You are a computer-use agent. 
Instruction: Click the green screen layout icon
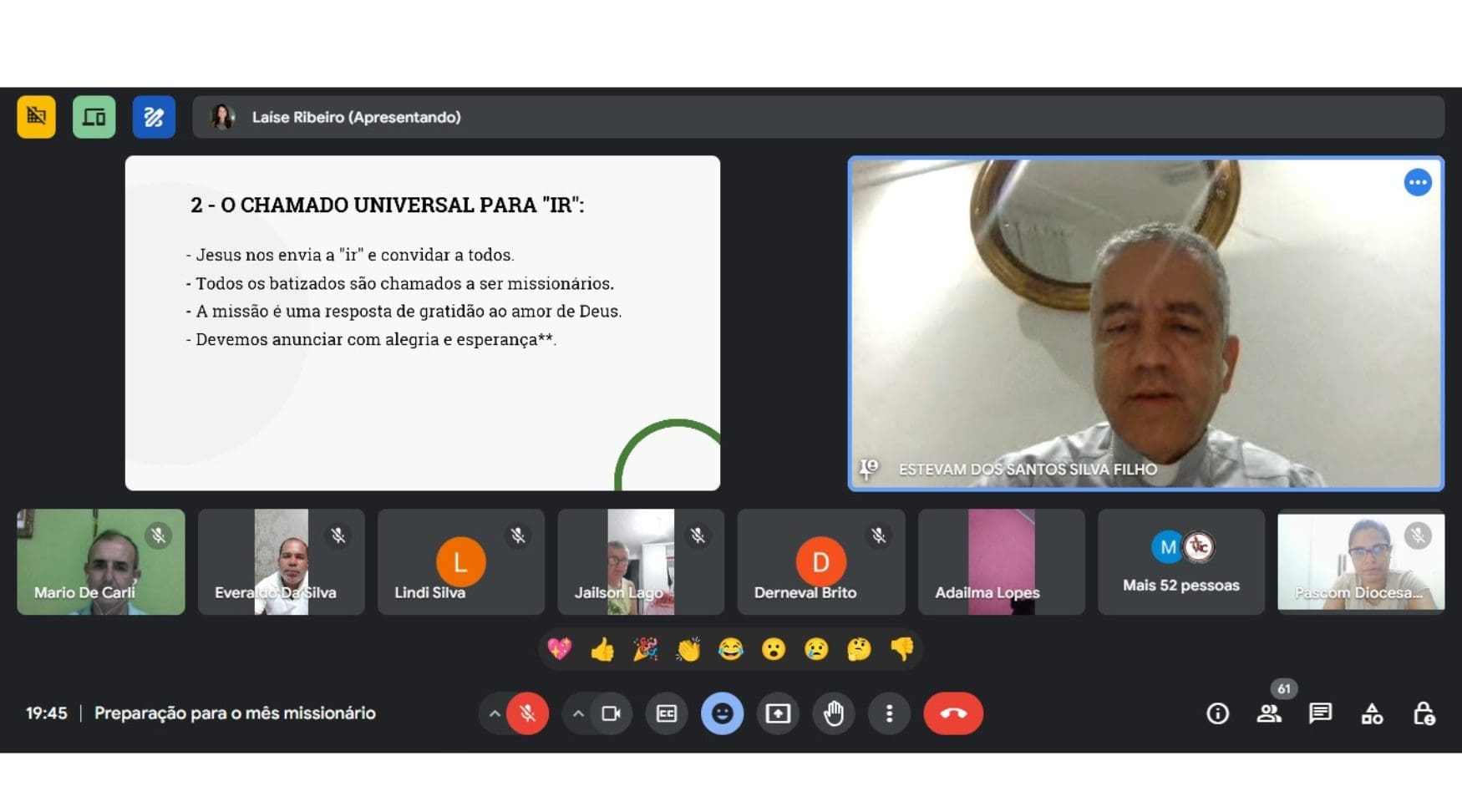[94, 117]
